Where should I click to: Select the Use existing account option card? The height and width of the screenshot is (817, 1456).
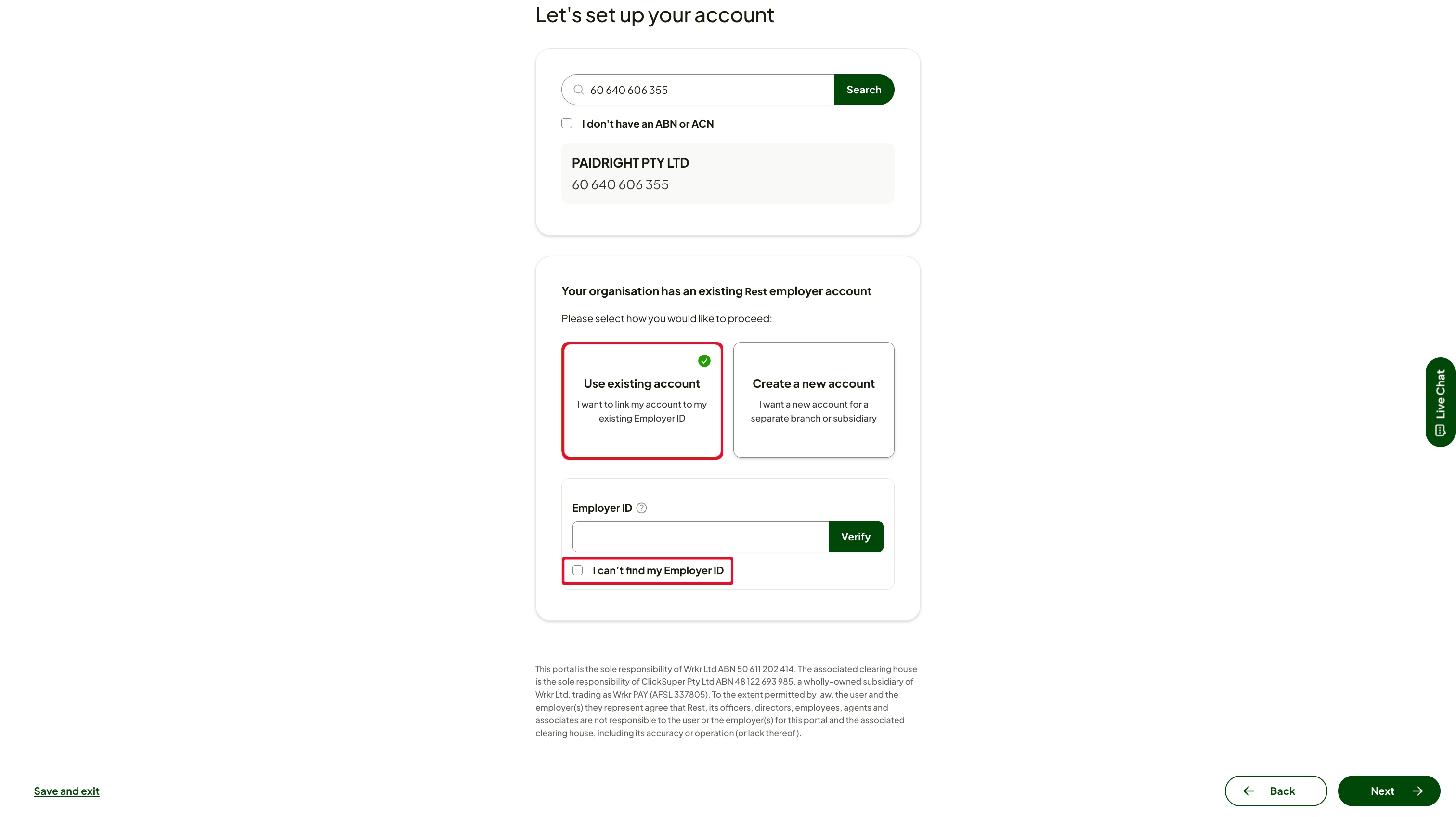point(642,400)
